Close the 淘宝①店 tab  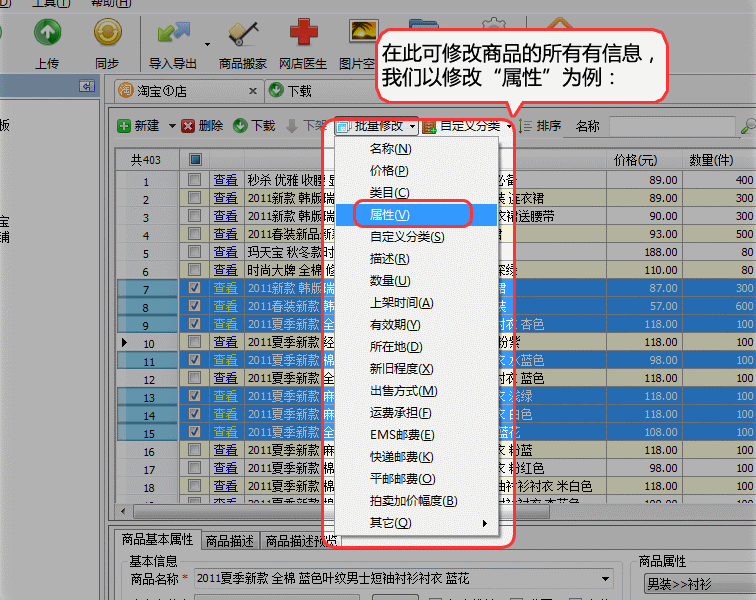point(253,91)
